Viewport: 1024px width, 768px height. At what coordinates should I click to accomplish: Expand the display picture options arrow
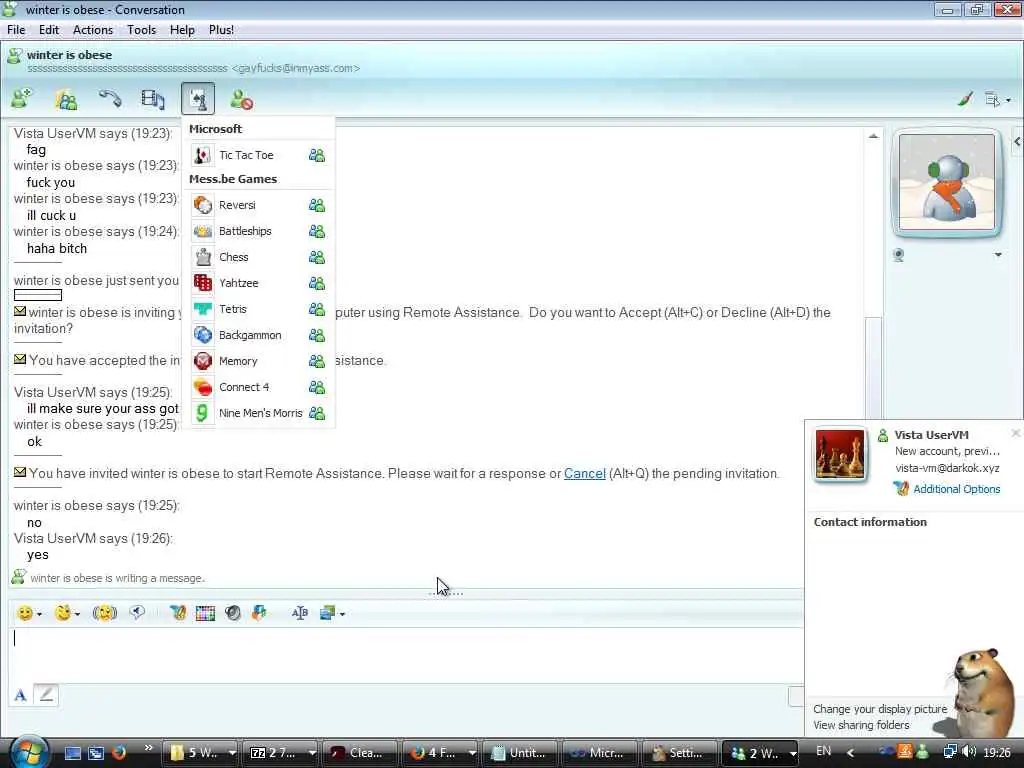(x=998, y=255)
